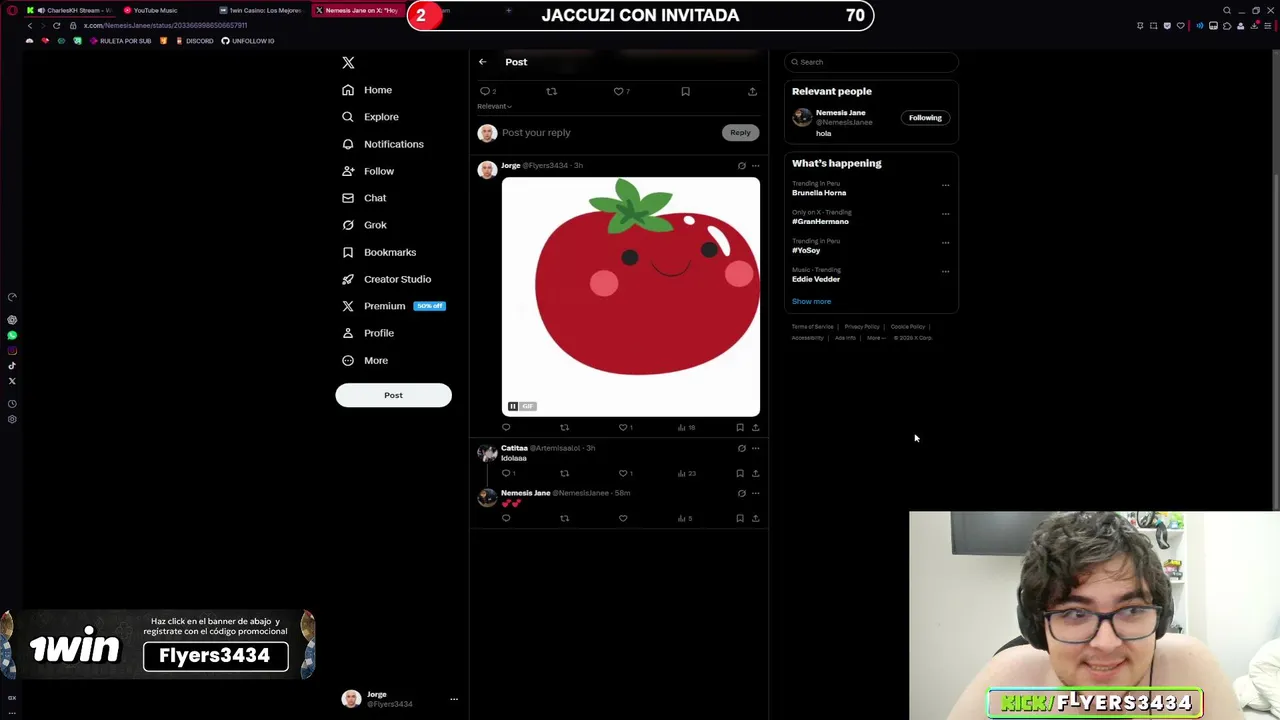Open options for Eddie Vedder trend
Screen dimensions: 1280x720
point(945,271)
